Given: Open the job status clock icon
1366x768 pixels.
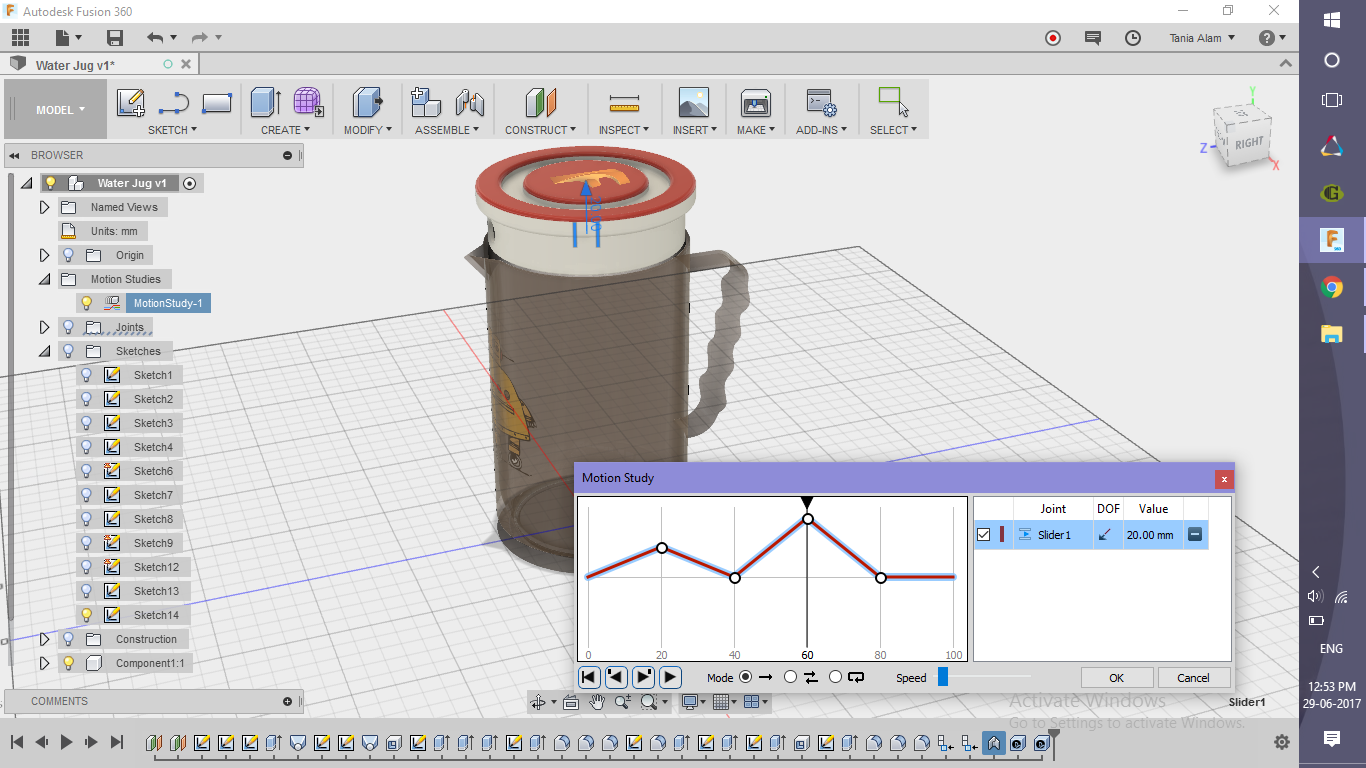Looking at the screenshot, I should coord(1133,38).
